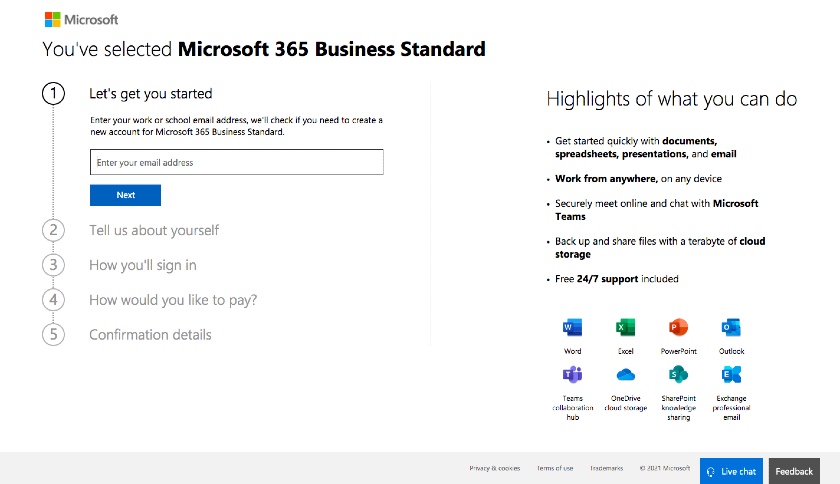Click the Exchange professional email icon
The height and width of the screenshot is (484, 840).
coord(731,374)
